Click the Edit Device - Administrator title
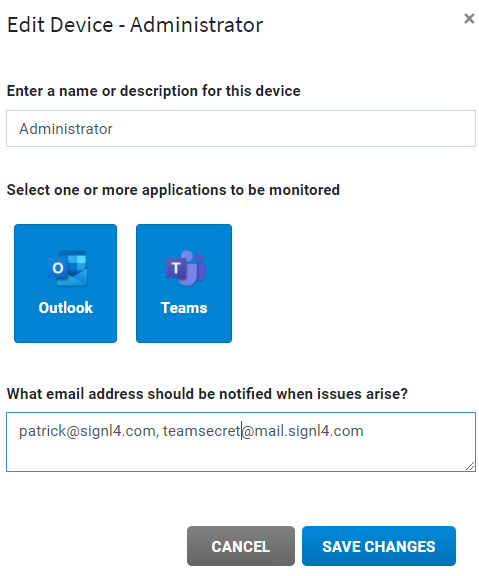Image resolution: width=479 pixels, height=576 pixels. click(135, 25)
